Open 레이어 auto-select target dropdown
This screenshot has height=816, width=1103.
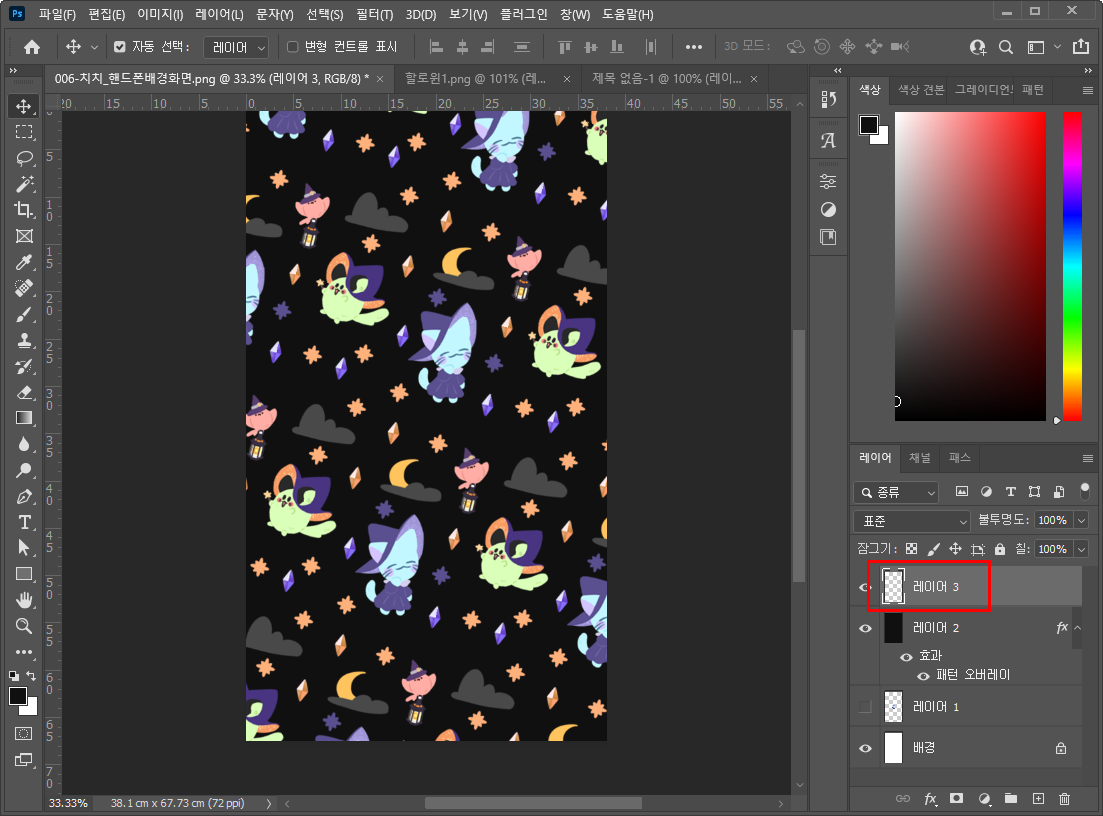pyautogui.click(x=236, y=47)
